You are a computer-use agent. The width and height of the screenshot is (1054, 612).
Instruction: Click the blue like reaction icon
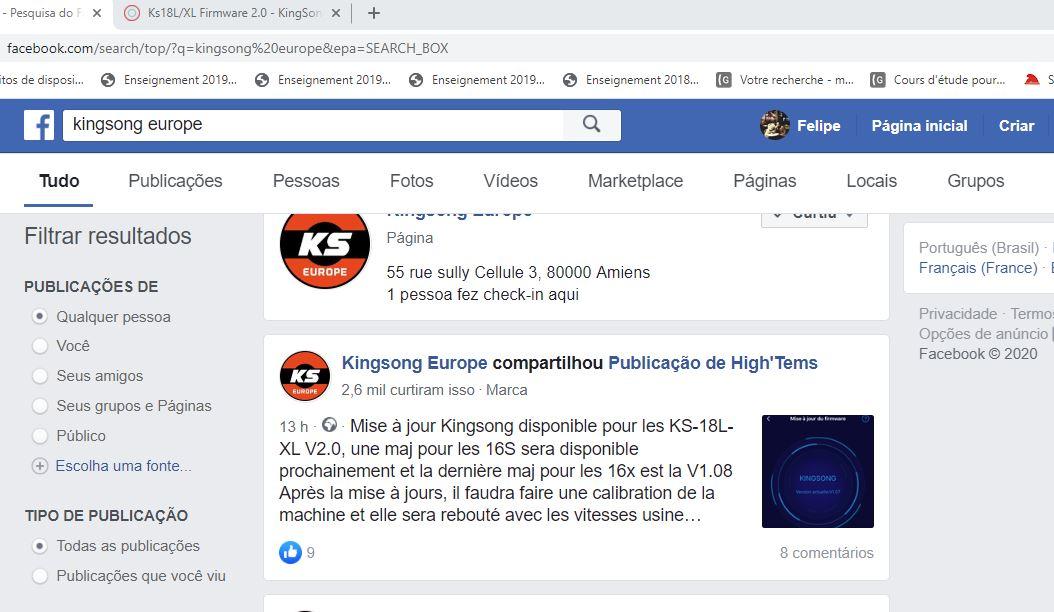(290, 552)
